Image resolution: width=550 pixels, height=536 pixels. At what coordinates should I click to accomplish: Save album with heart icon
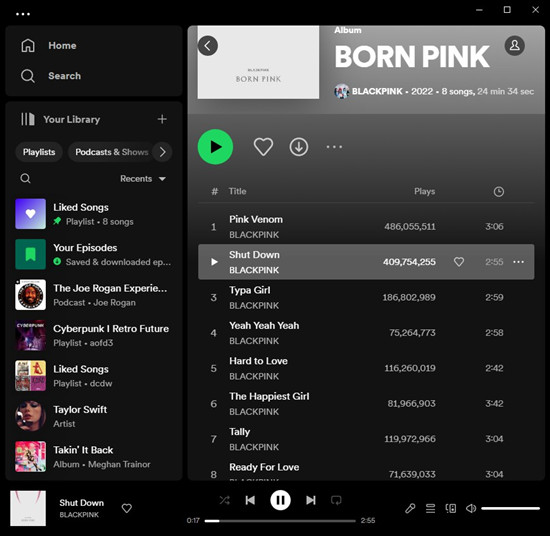(263, 147)
